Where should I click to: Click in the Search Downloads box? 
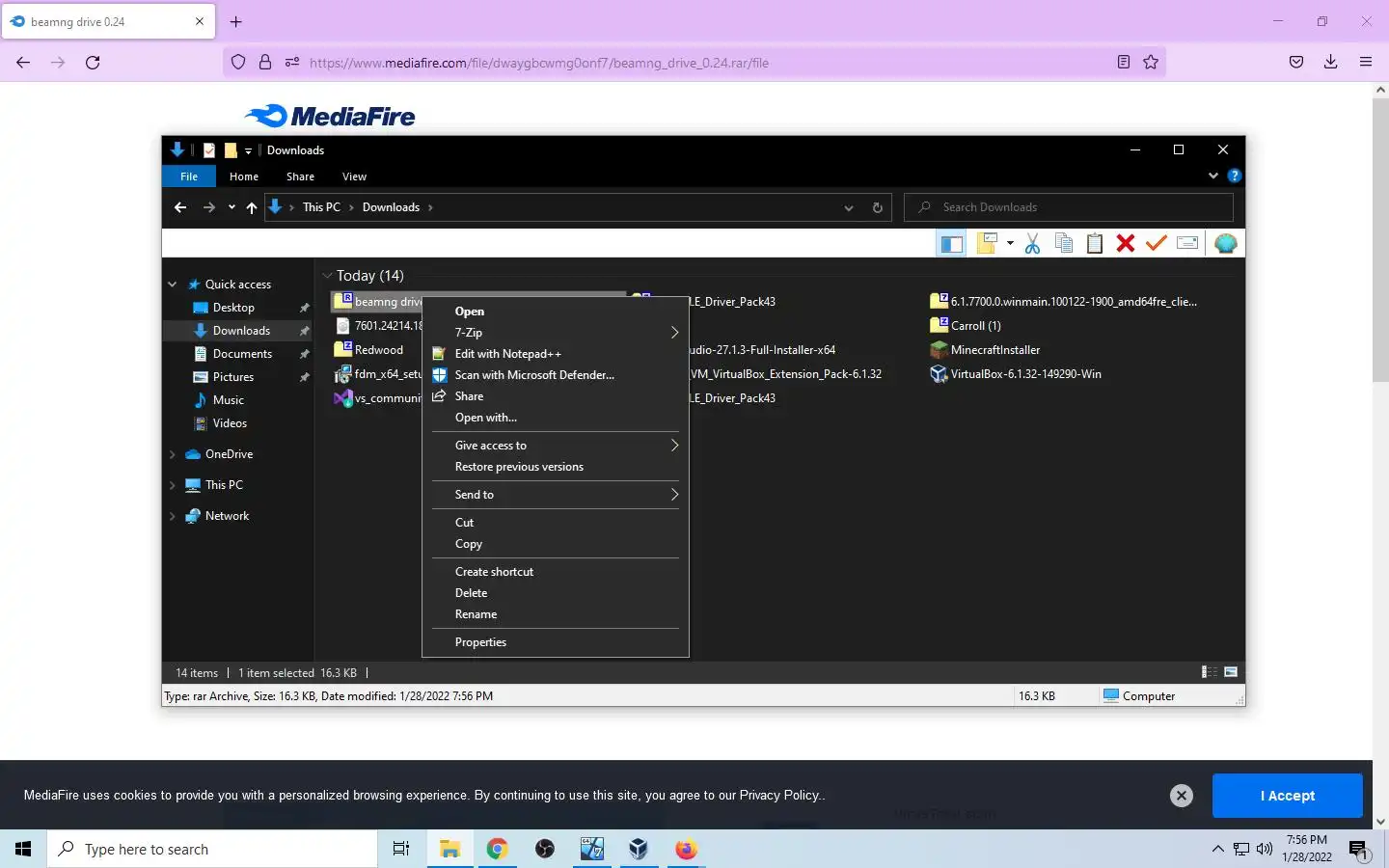pos(1069,207)
